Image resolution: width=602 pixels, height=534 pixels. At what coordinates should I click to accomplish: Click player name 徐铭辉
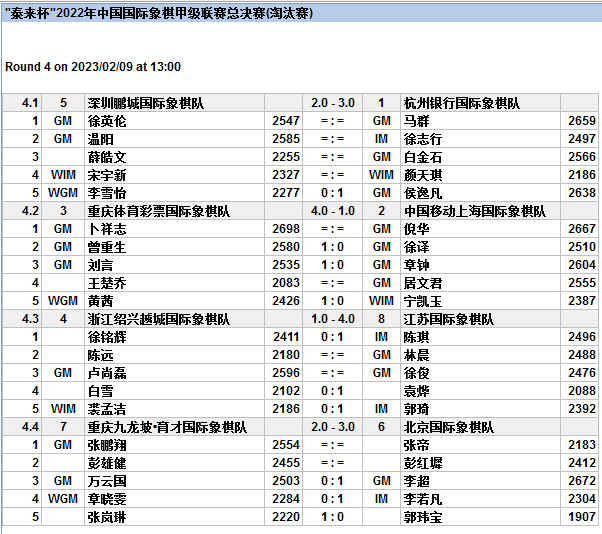pyautogui.click(x=107, y=337)
